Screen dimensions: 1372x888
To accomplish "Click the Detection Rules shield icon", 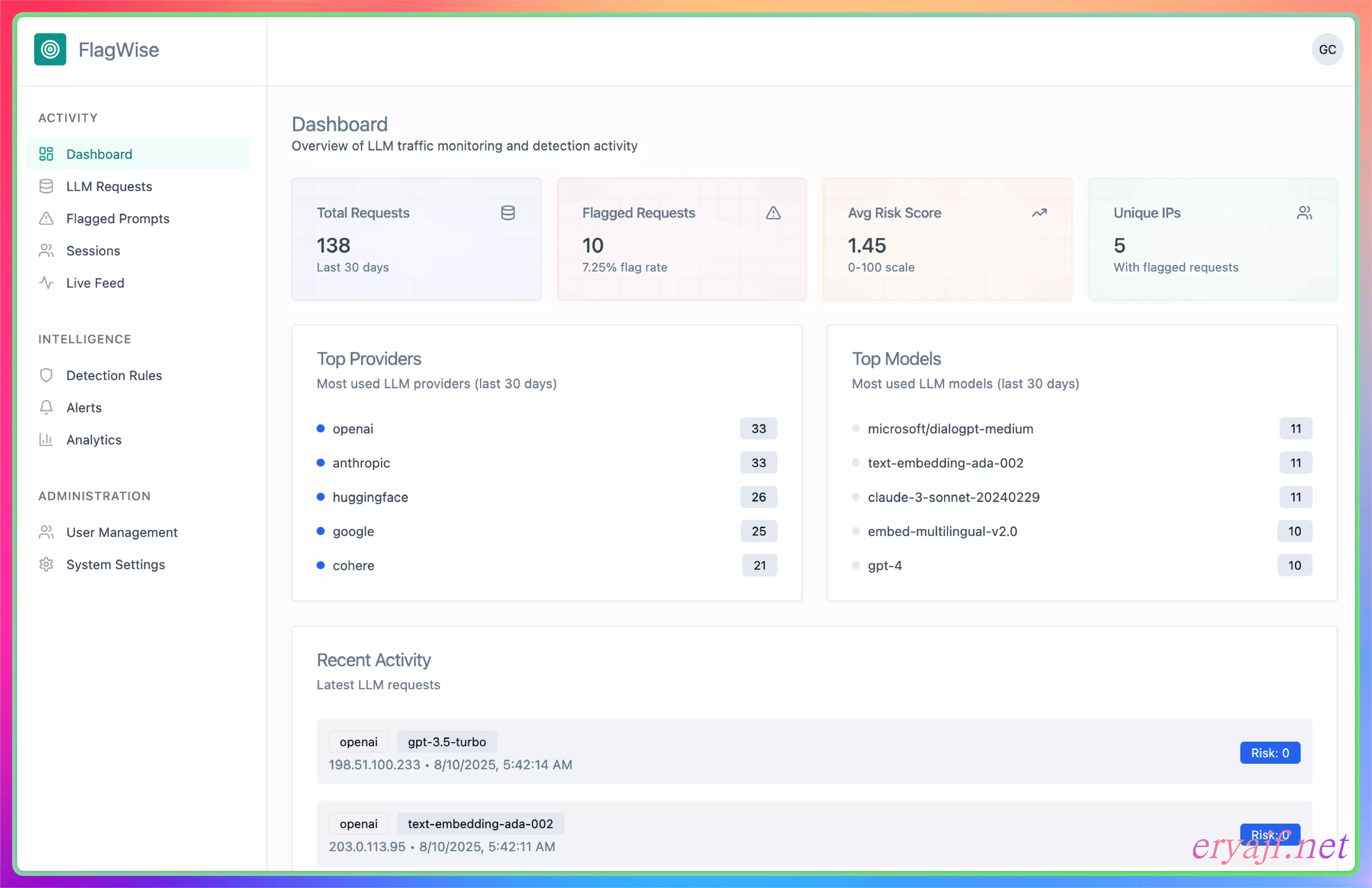I will (x=46, y=375).
